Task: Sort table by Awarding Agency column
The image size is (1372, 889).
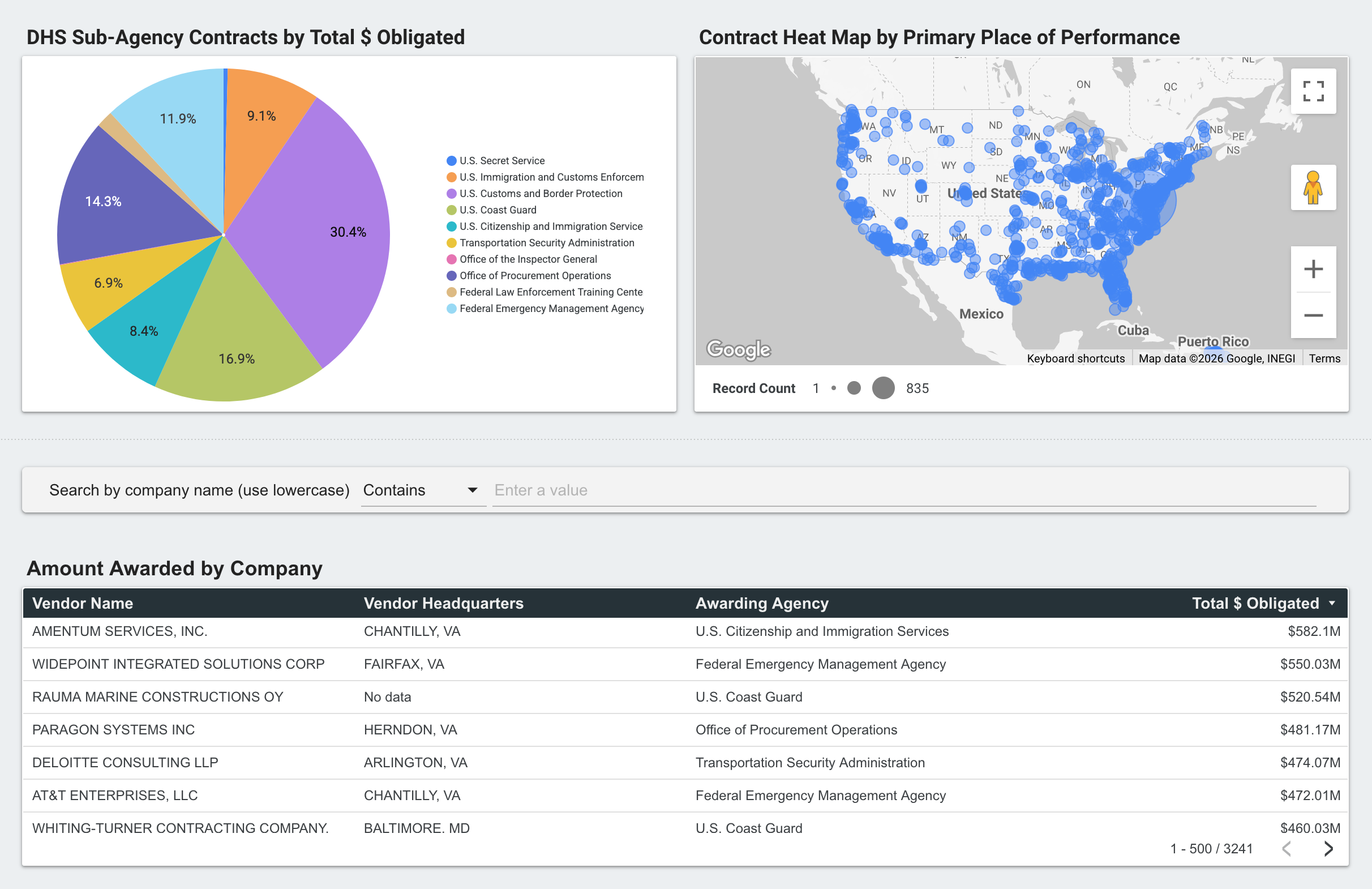Action: click(x=761, y=603)
